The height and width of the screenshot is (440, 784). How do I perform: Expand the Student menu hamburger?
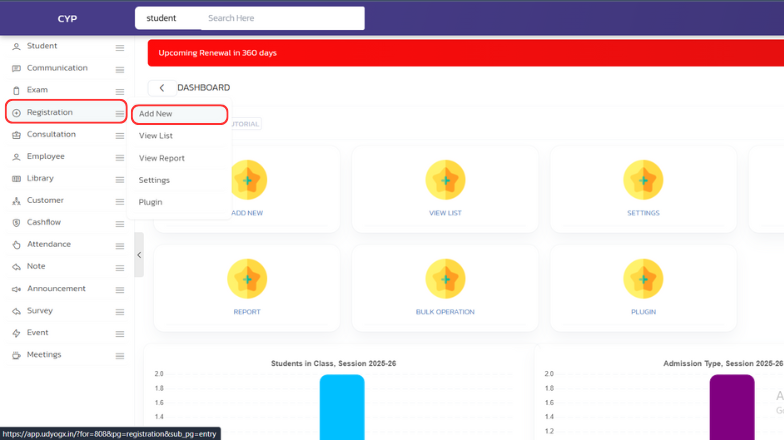point(120,47)
